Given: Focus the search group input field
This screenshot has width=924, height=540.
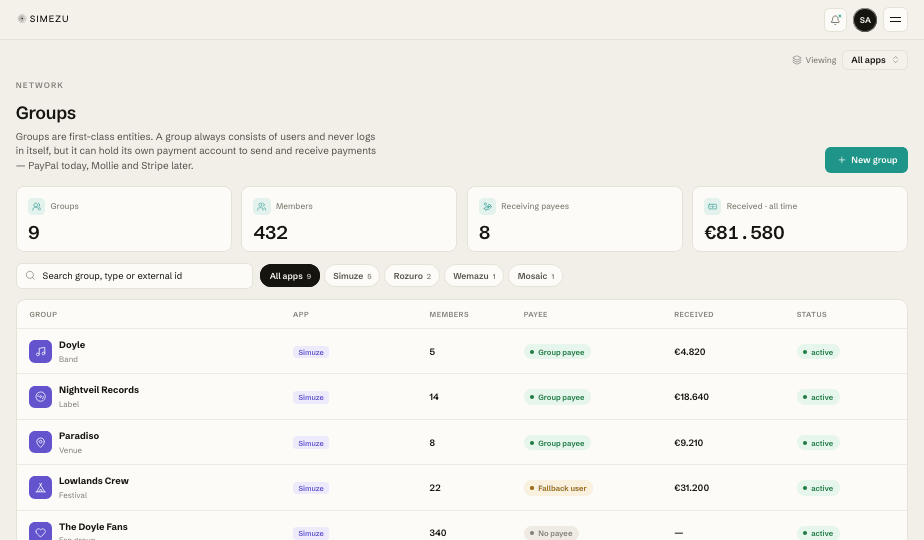Looking at the screenshot, I should [x=134, y=276].
